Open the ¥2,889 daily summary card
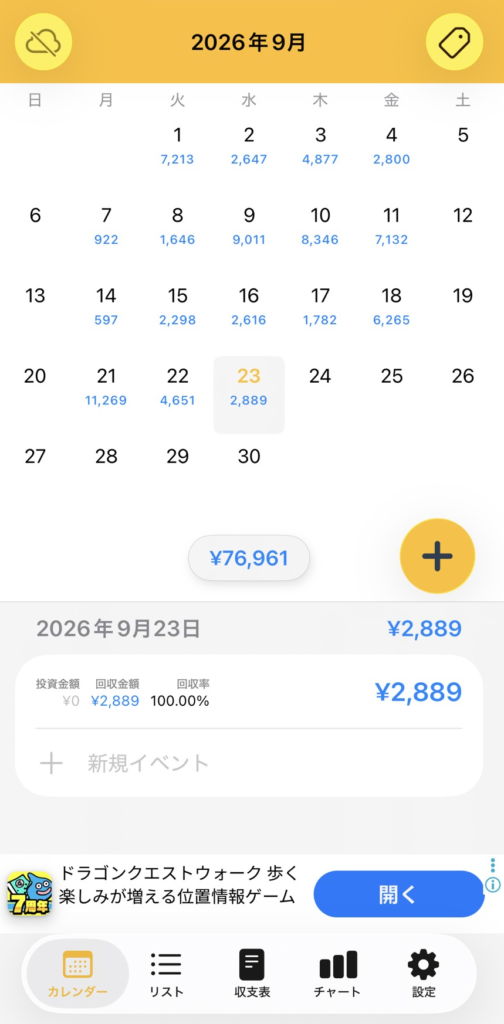Image resolution: width=504 pixels, height=1024 pixels. [x=249, y=692]
